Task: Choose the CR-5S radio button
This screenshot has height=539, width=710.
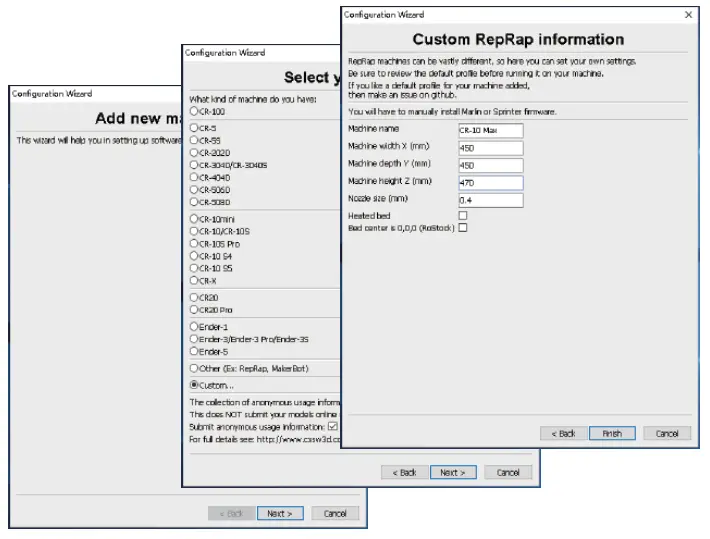Action: point(194,140)
